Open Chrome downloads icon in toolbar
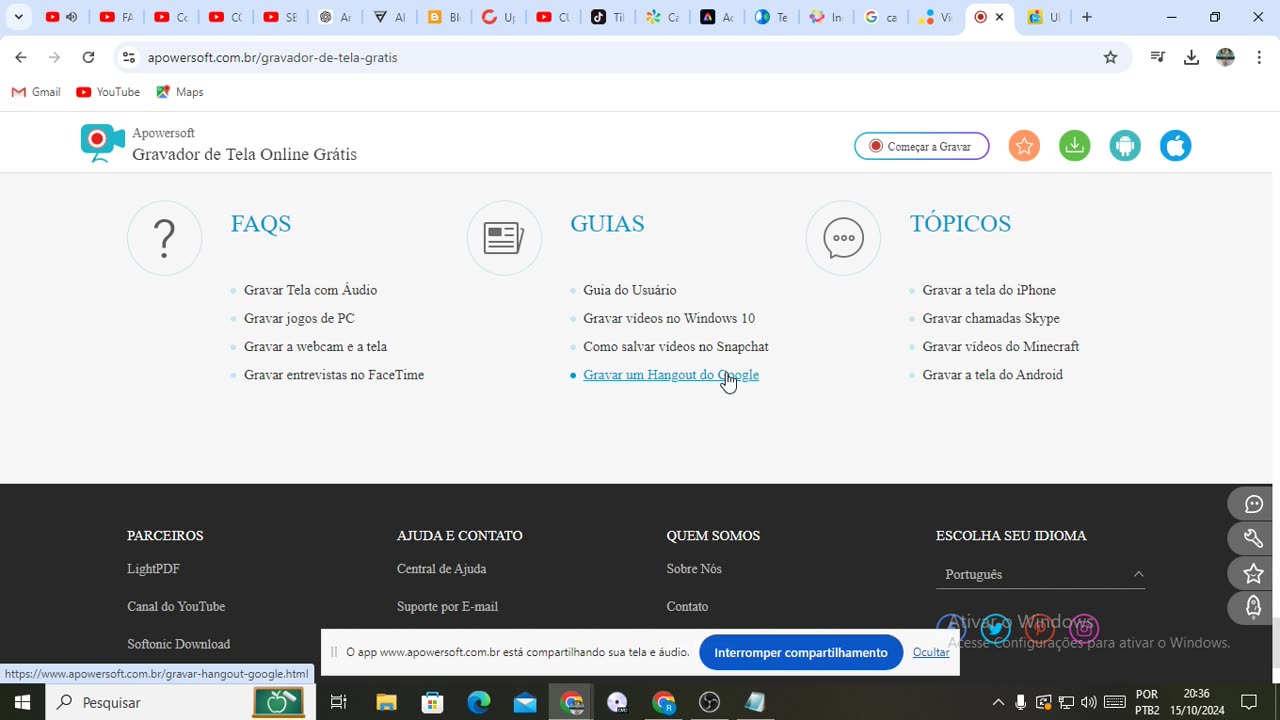Image resolution: width=1280 pixels, height=720 pixels. click(x=1191, y=58)
